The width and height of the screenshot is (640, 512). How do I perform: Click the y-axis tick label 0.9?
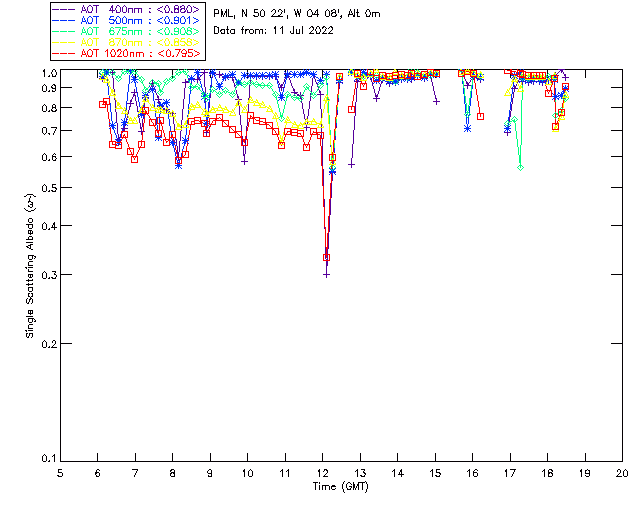(x=49, y=88)
